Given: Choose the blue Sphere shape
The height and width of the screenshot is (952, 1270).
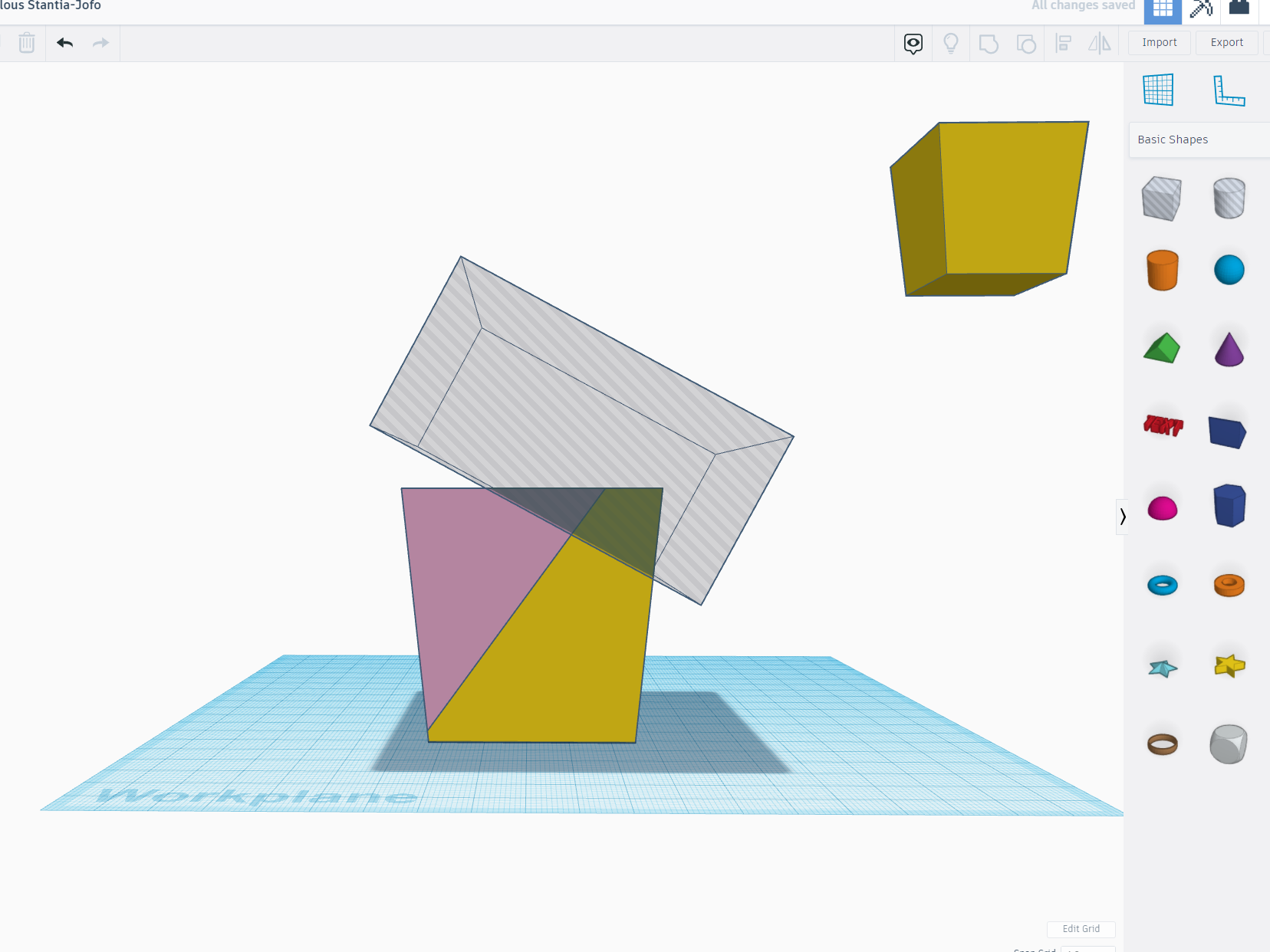Looking at the screenshot, I should click(1229, 270).
